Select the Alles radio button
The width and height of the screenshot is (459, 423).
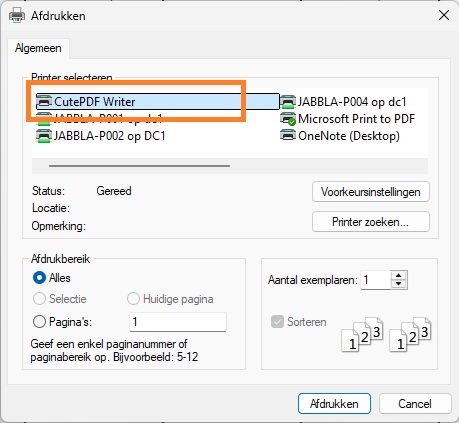39,278
